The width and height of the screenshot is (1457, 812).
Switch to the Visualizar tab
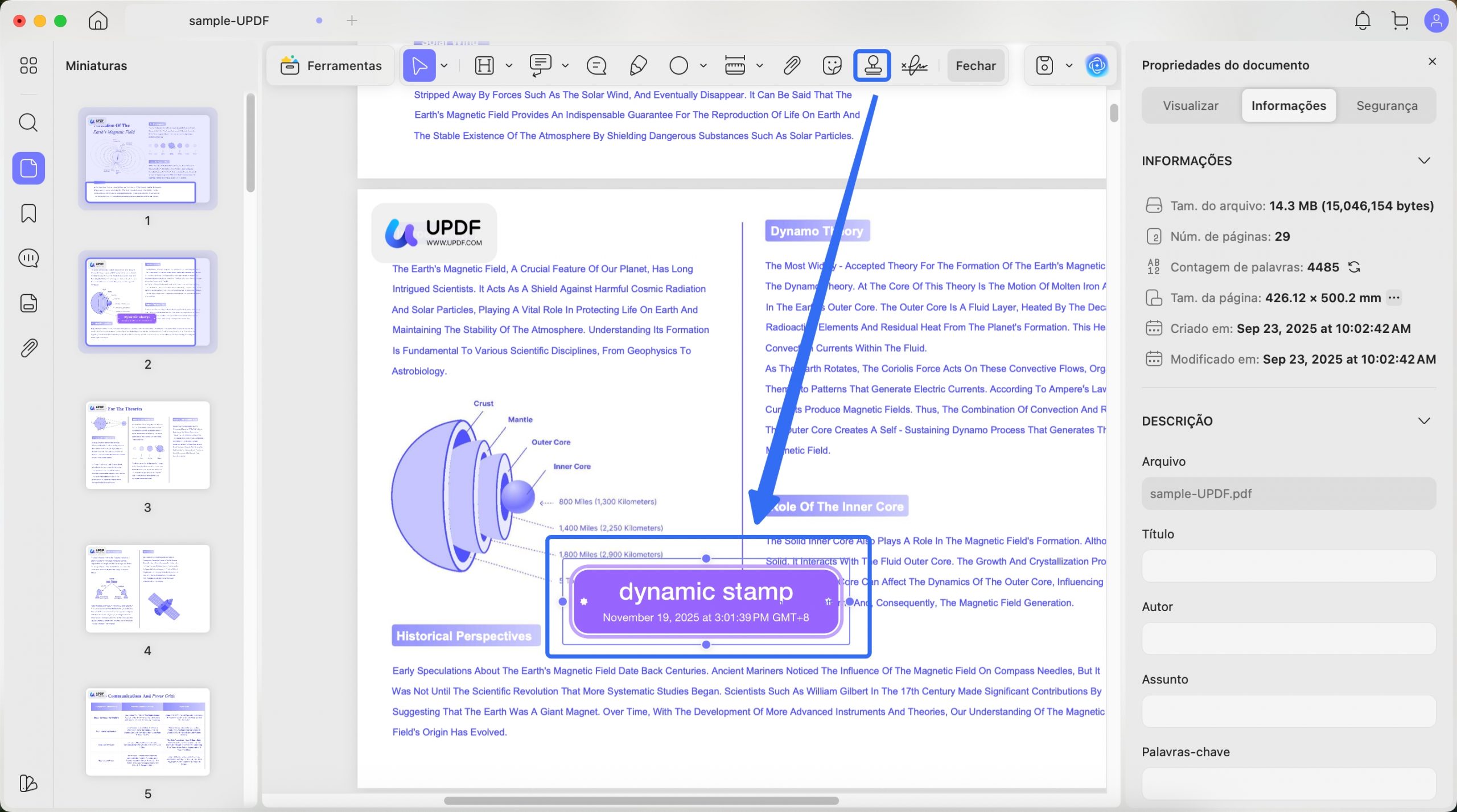point(1191,105)
